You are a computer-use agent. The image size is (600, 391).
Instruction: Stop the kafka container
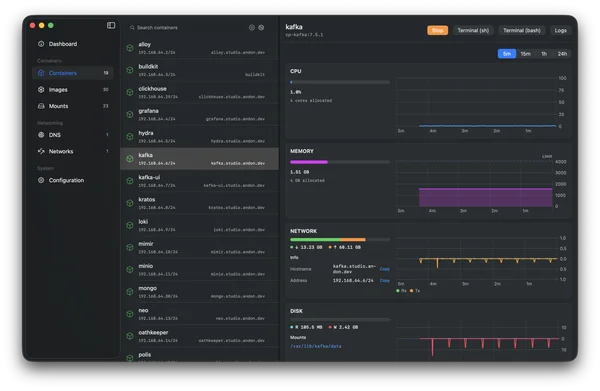(437, 30)
